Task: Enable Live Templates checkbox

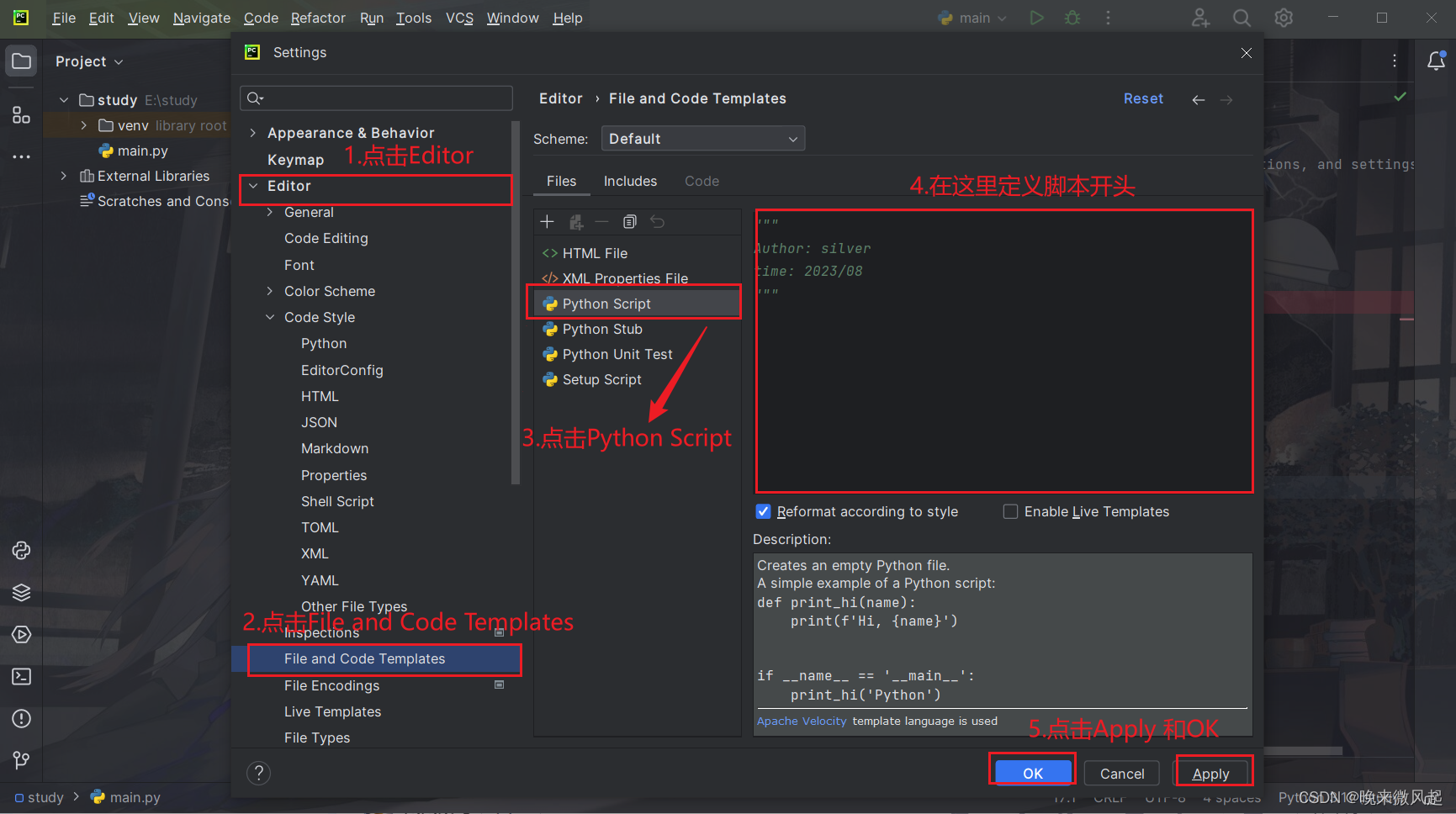Action: click(x=1010, y=511)
